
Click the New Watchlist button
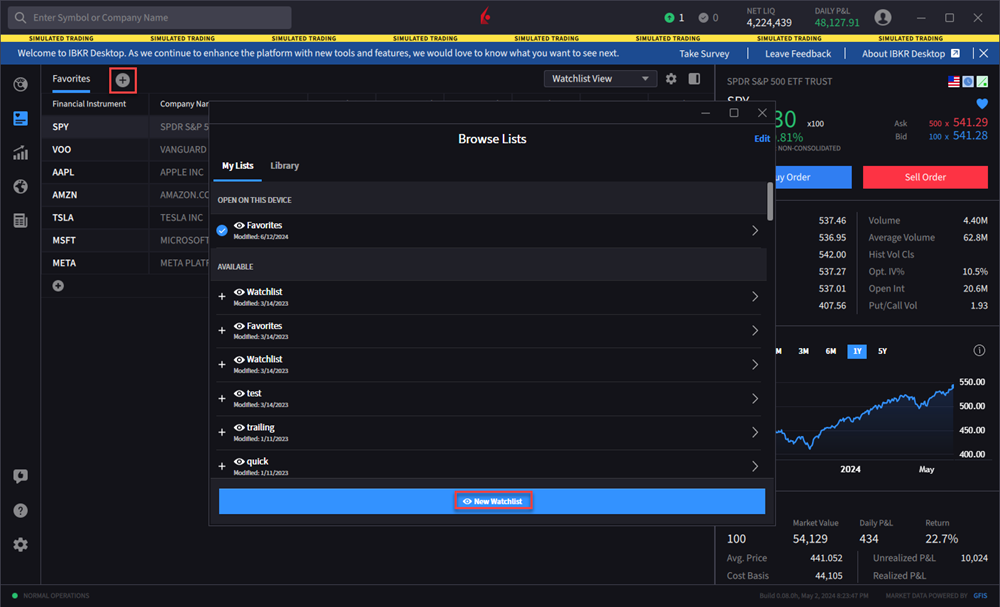click(x=492, y=501)
